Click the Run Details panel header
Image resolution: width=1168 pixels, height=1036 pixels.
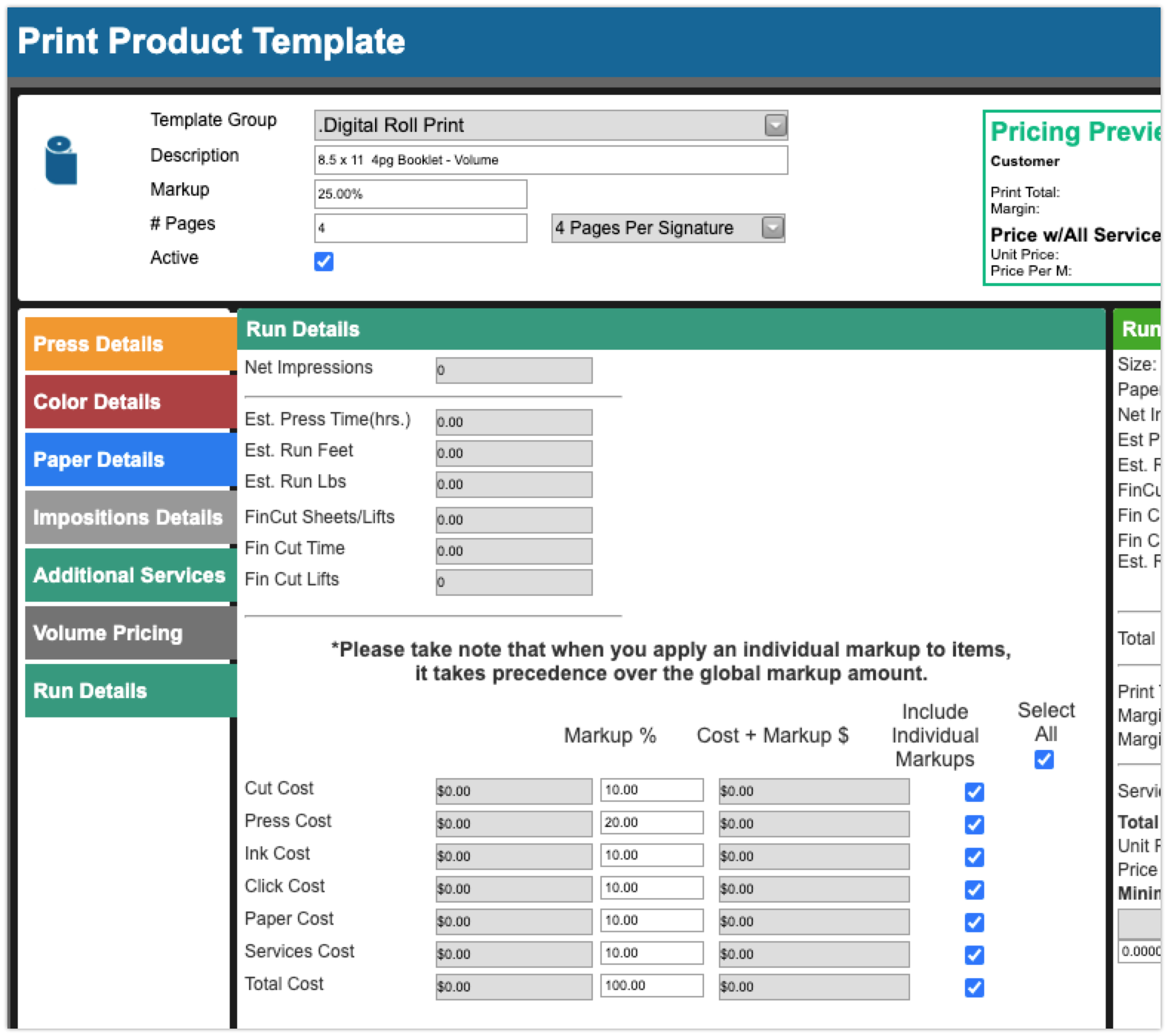coord(671,329)
